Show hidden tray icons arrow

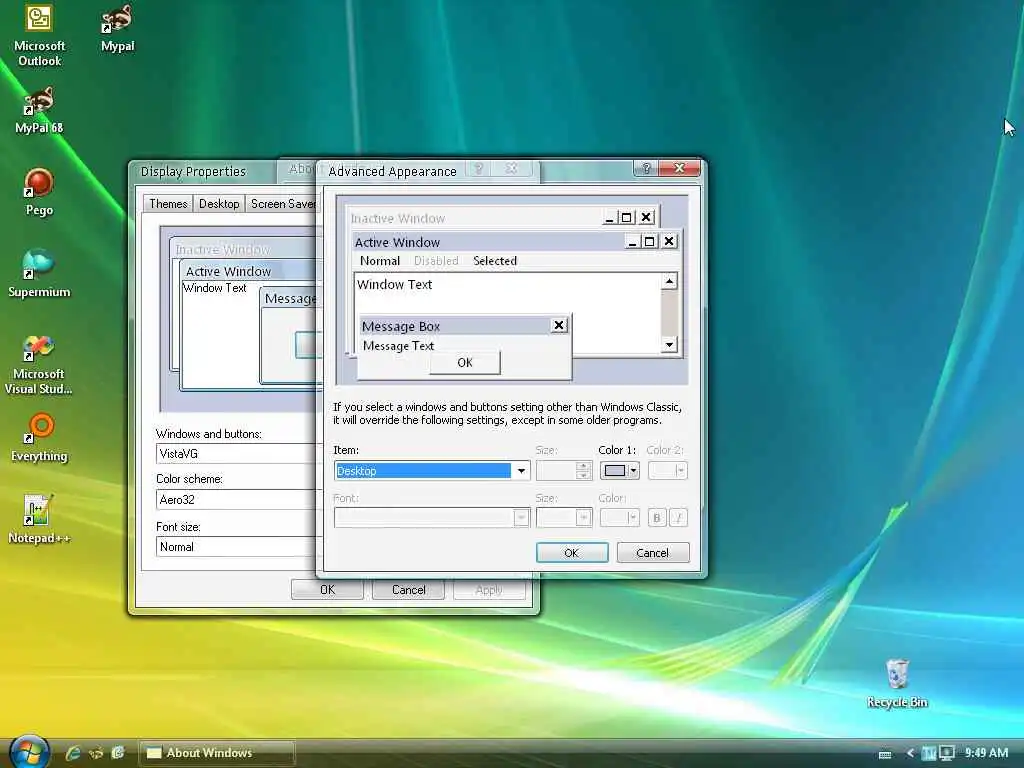pyautogui.click(x=910, y=753)
